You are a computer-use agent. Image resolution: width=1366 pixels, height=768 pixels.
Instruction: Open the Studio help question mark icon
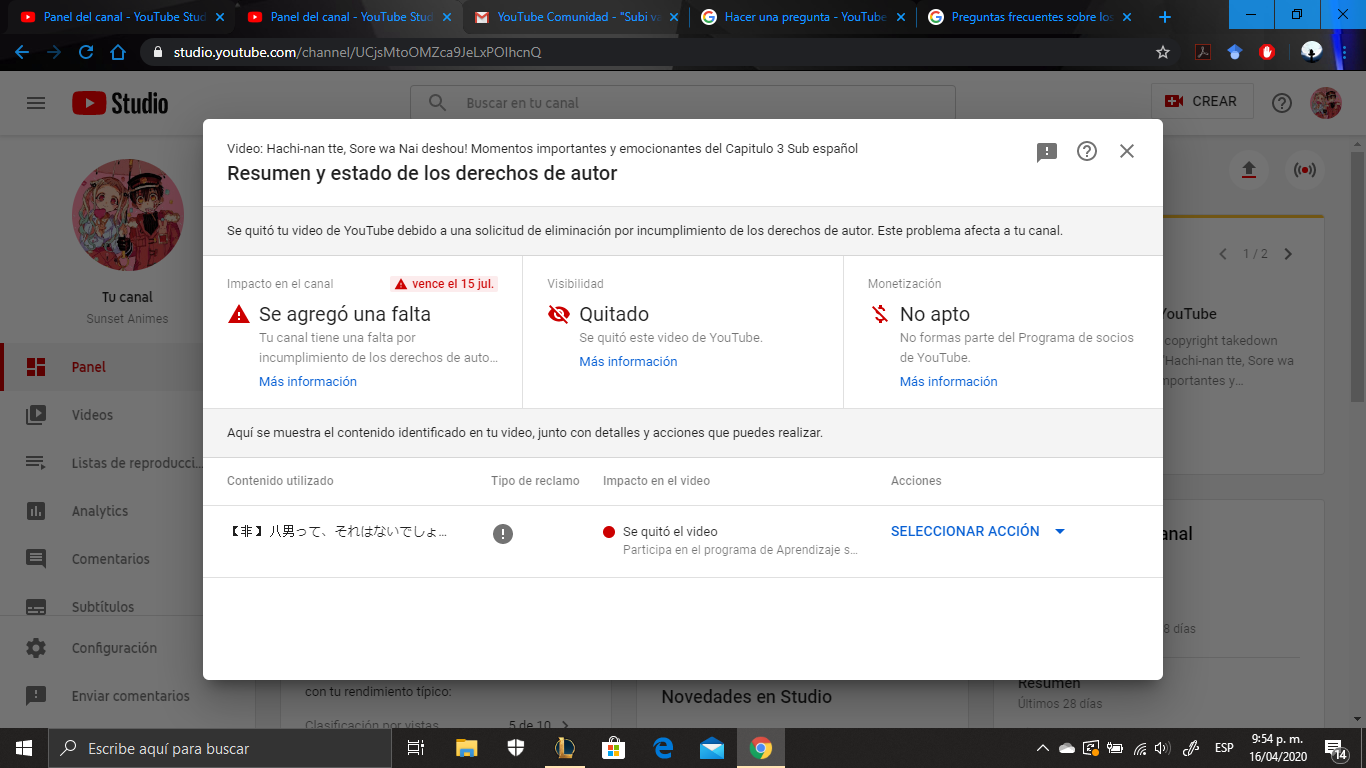click(x=1282, y=103)
